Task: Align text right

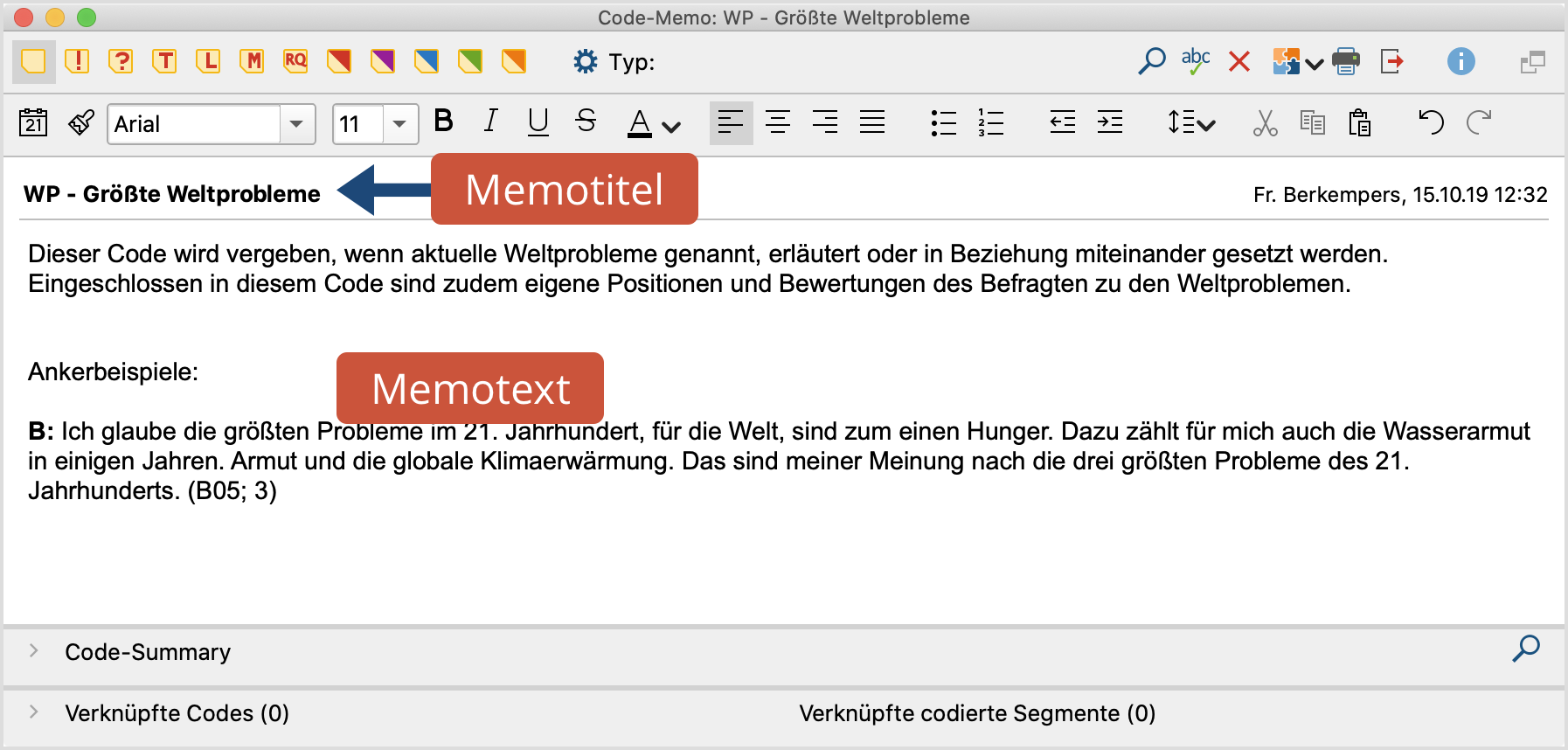Action: point(825,122)
